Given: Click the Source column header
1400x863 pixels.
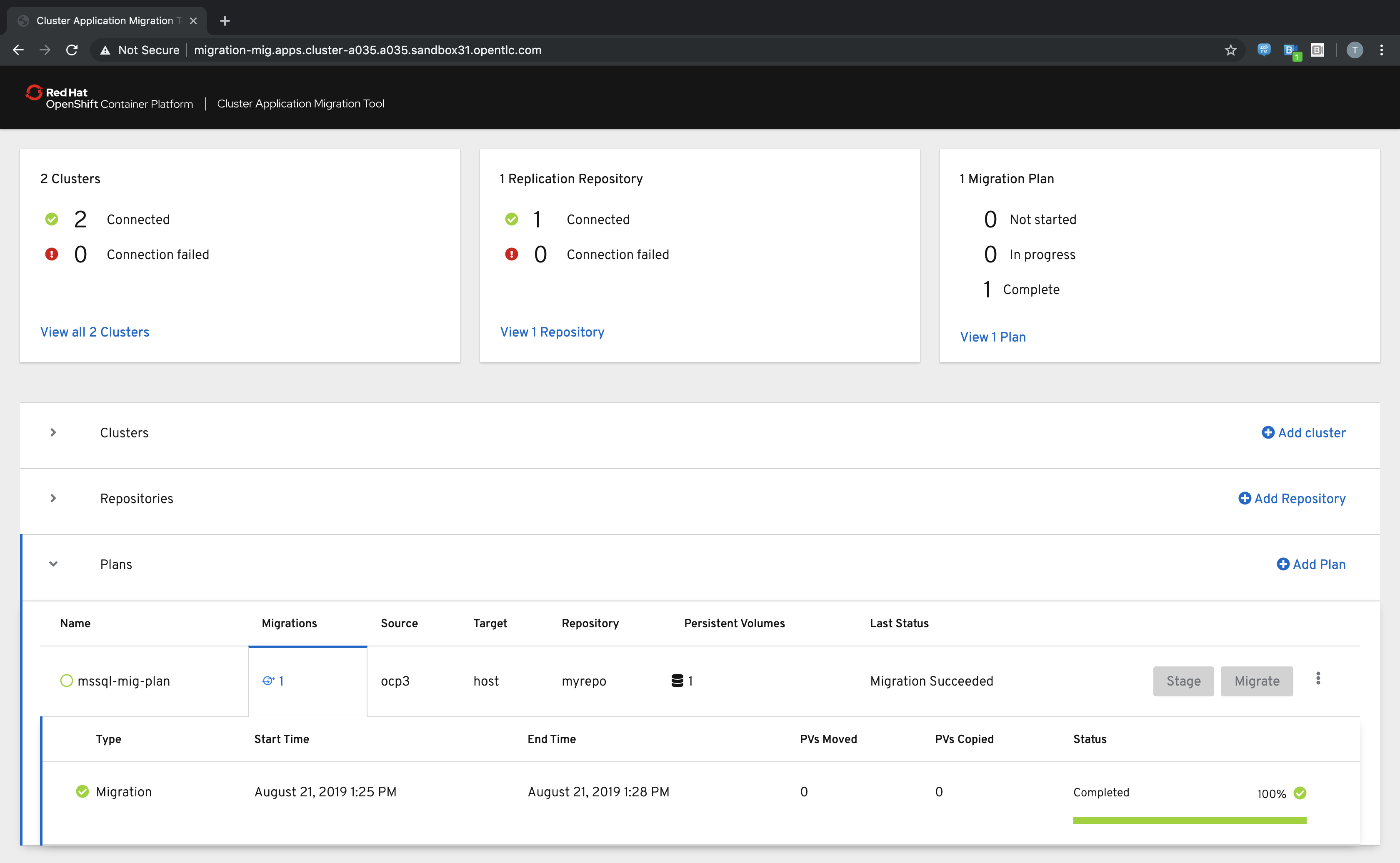Looking at the screenshot, I should (x=399, y=623).
